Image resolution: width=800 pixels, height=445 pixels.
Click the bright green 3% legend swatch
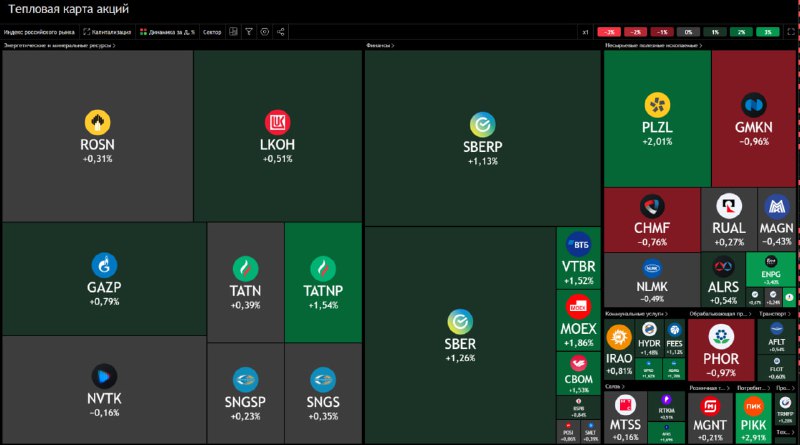point(768,32)
